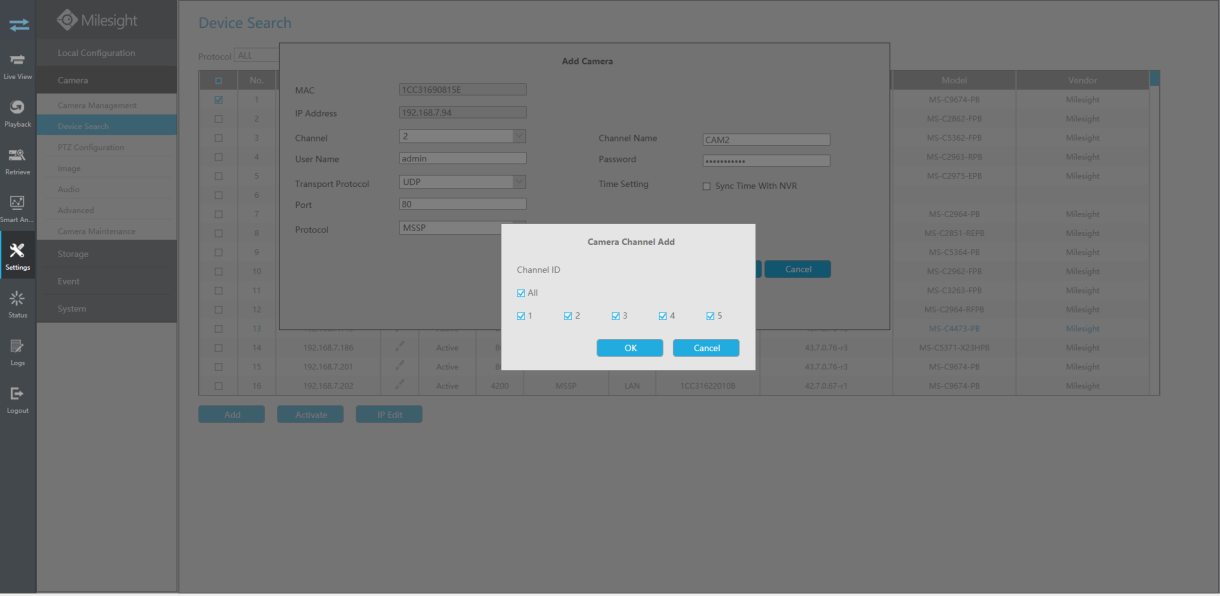Open the Channel dropdown showing 2

coord(462,137)
